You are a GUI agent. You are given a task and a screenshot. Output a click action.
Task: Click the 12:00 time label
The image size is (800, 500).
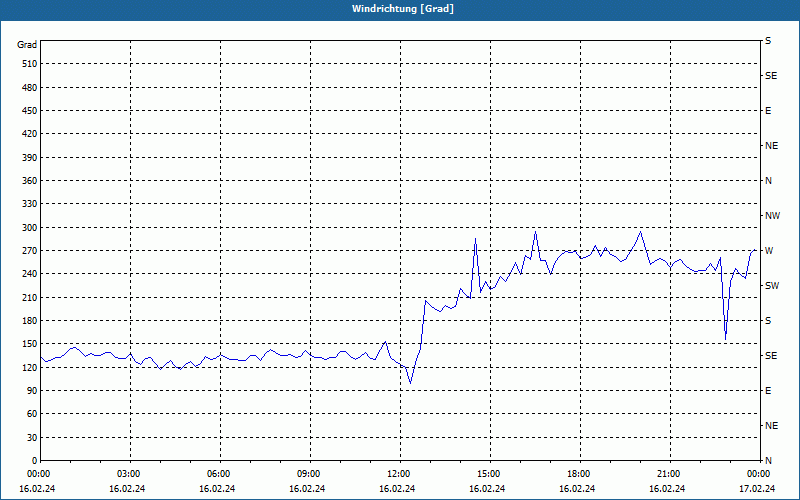(398, 474)
